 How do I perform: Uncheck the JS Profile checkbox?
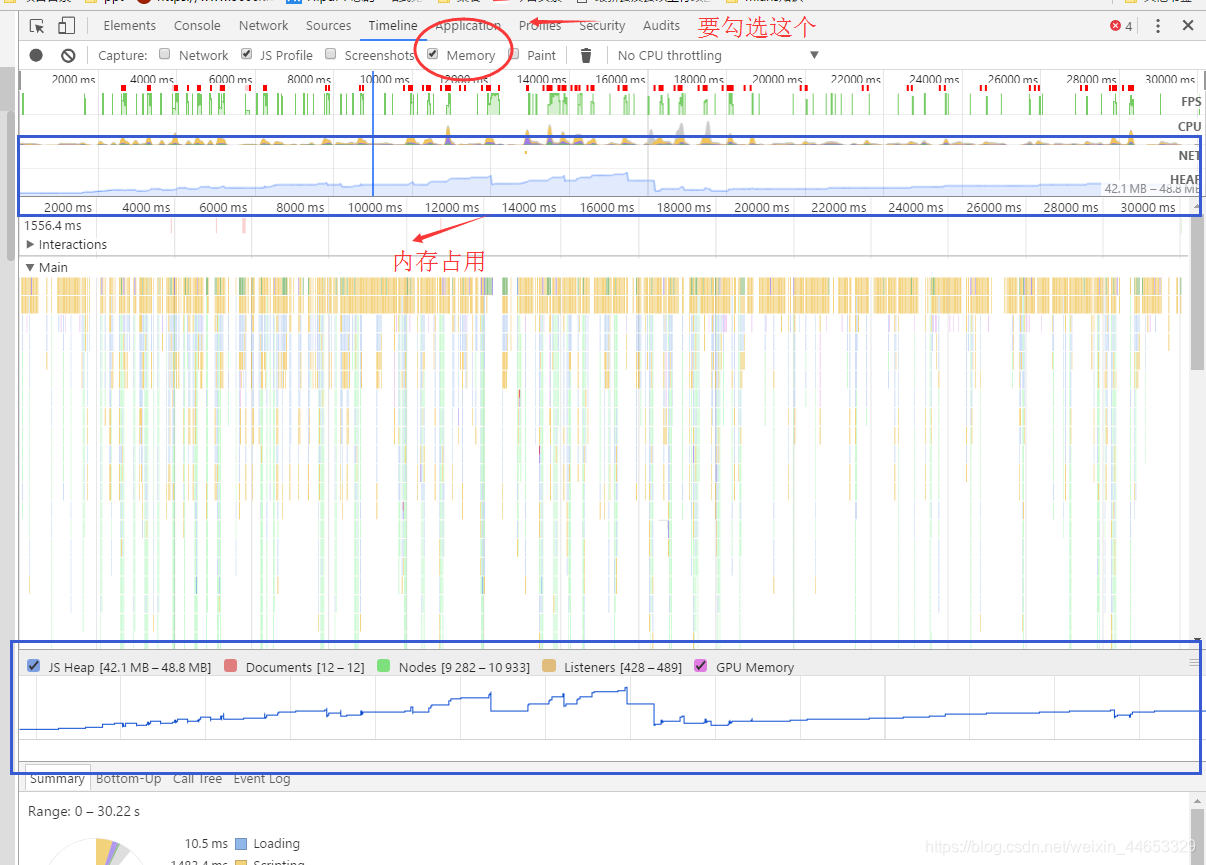click(247, 54)
